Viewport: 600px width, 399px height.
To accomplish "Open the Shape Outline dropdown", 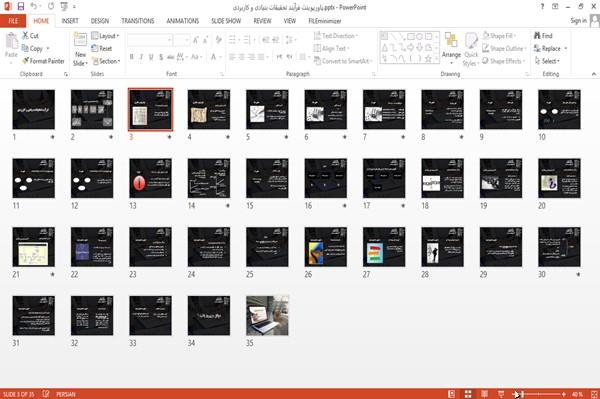I will [x=504, y=48].
